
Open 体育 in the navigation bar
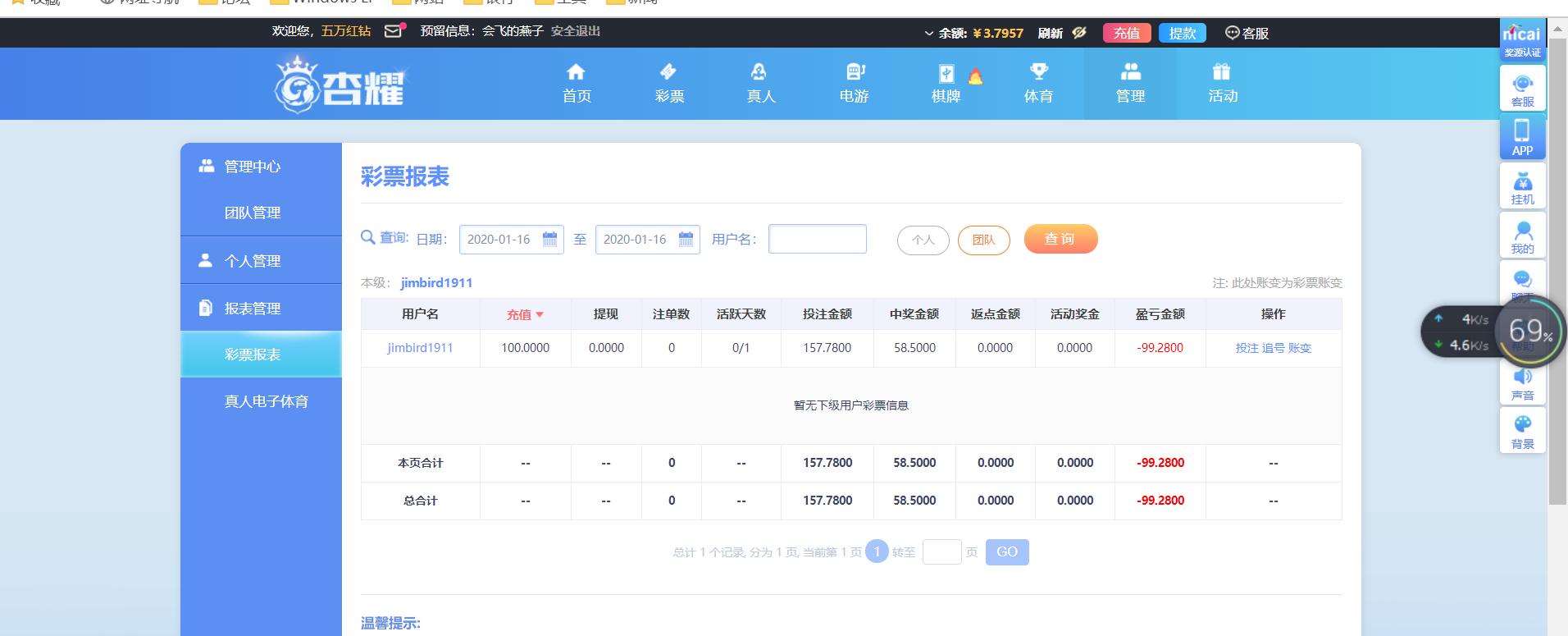point(1038,84)
